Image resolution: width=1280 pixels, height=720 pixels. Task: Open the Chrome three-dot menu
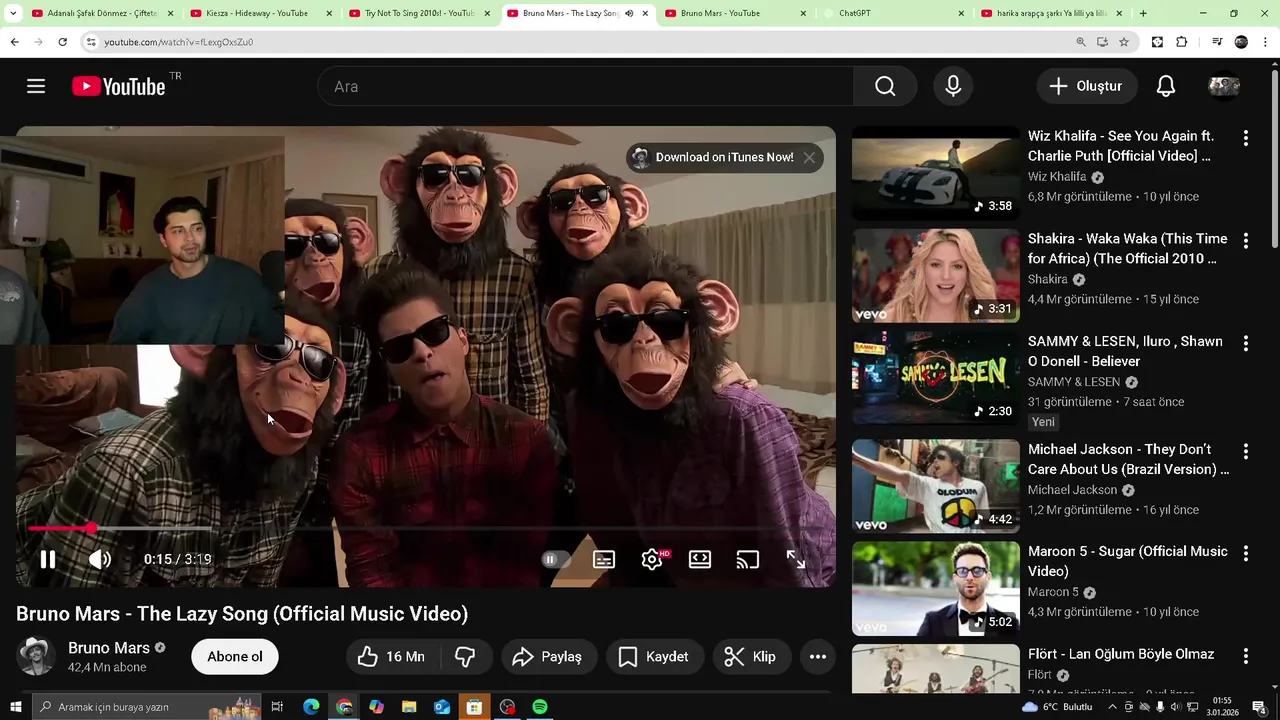1267,42
